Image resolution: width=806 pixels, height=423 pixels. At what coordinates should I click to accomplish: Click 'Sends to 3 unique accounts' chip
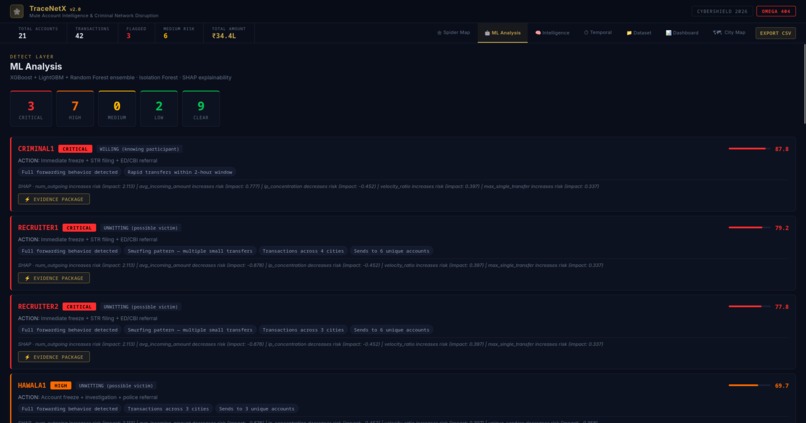pos(257,409)
